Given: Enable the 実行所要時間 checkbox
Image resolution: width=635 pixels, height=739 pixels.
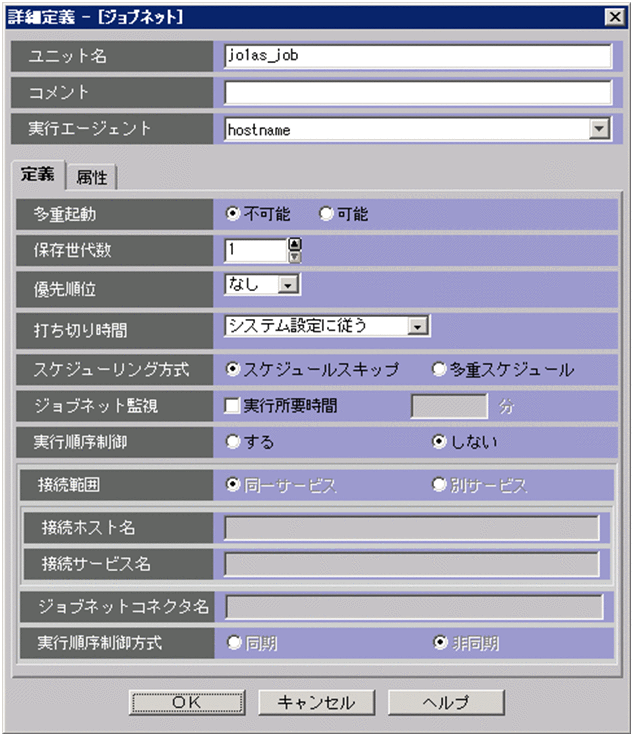Looking at the screenshot, I should click(x=233, y=406).
